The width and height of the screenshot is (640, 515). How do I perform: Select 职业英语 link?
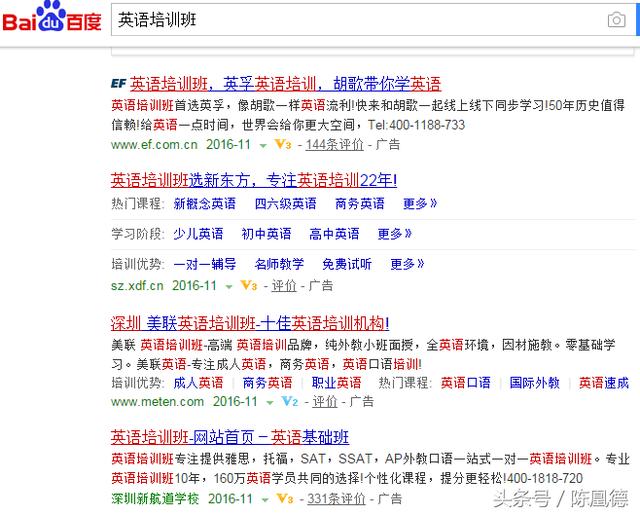(336, 383)
